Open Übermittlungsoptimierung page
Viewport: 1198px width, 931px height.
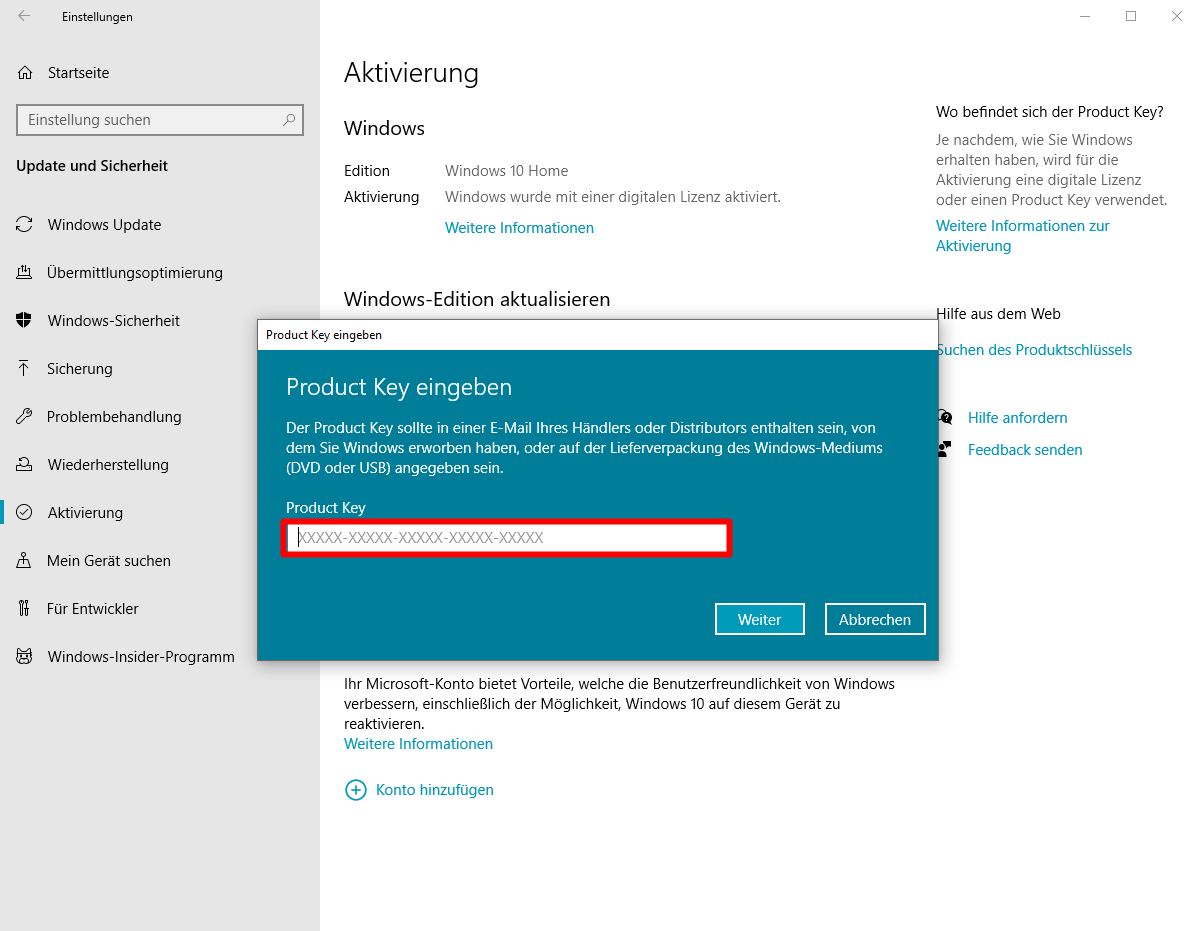pos(134,273)
